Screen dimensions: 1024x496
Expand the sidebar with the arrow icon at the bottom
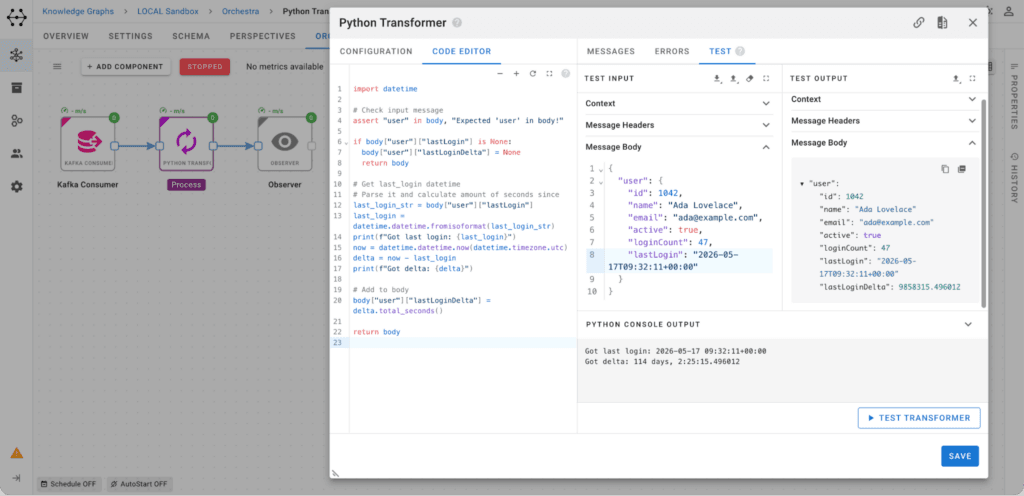tap(16, 478)
